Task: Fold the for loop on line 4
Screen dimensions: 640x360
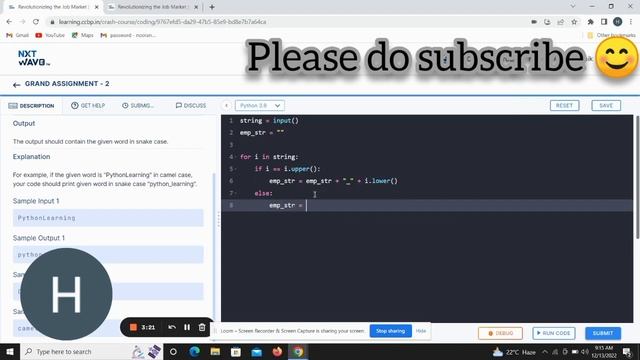Action: tap(235, 157)
